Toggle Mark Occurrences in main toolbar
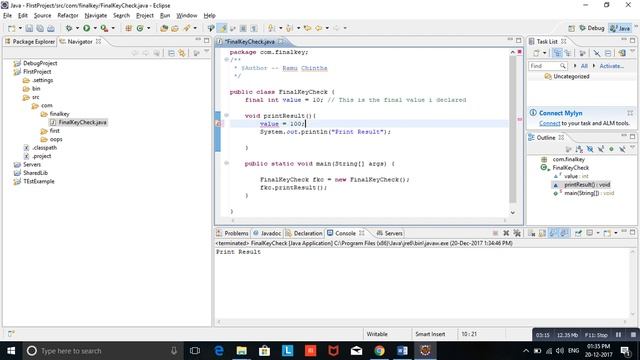 pos(222,28)
